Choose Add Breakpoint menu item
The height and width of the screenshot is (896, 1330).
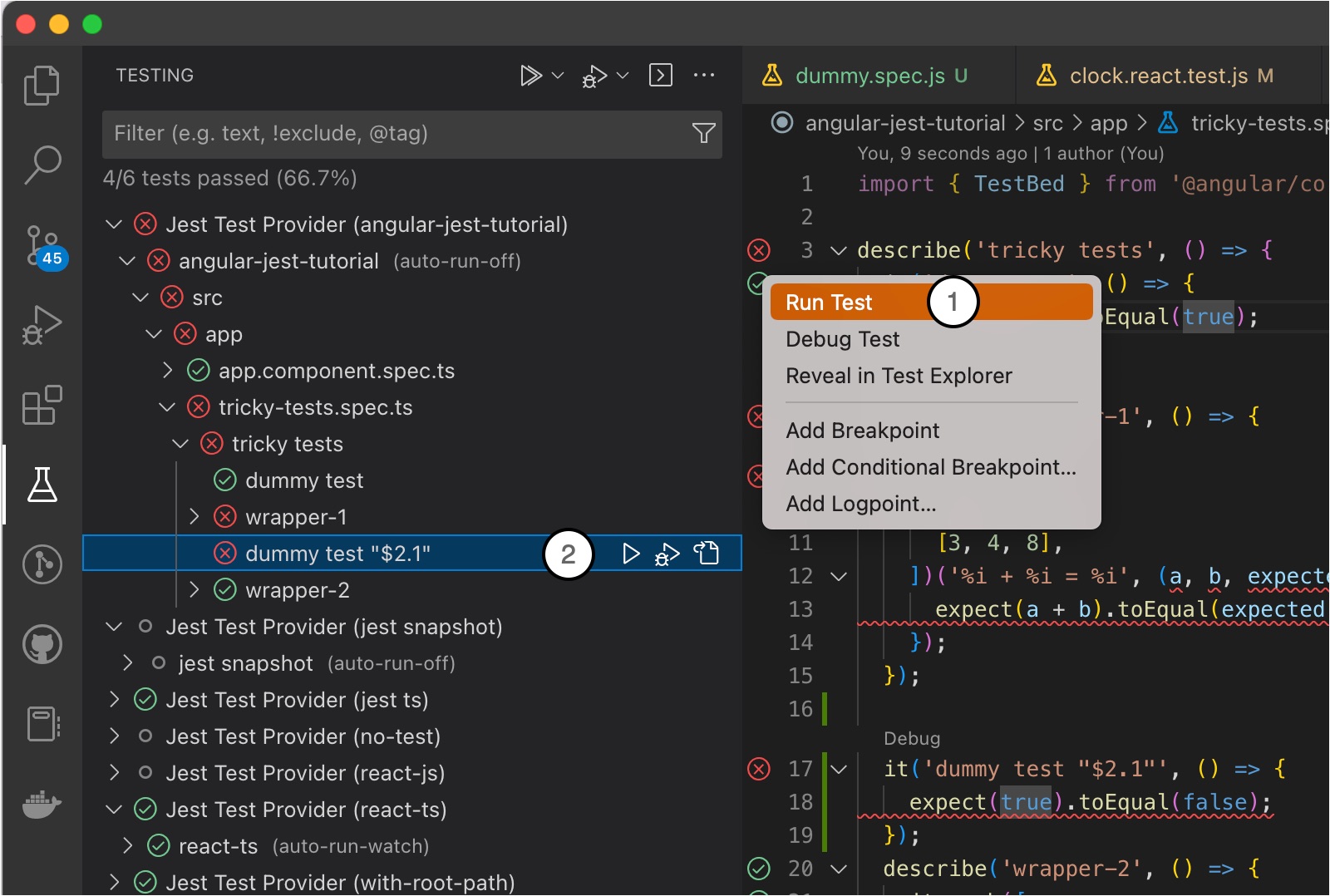(931, 431)
